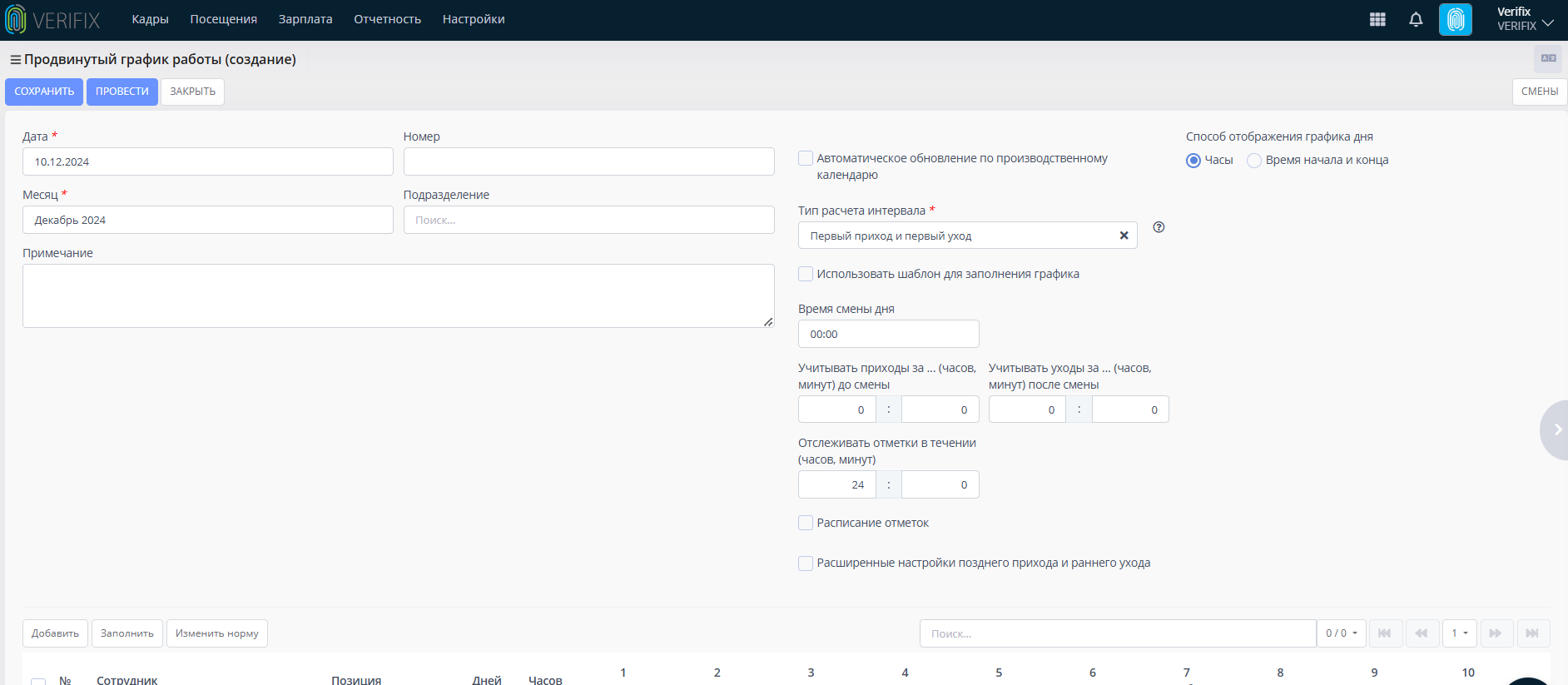
Task: Open the apps grid icon
Action: 1377,19
